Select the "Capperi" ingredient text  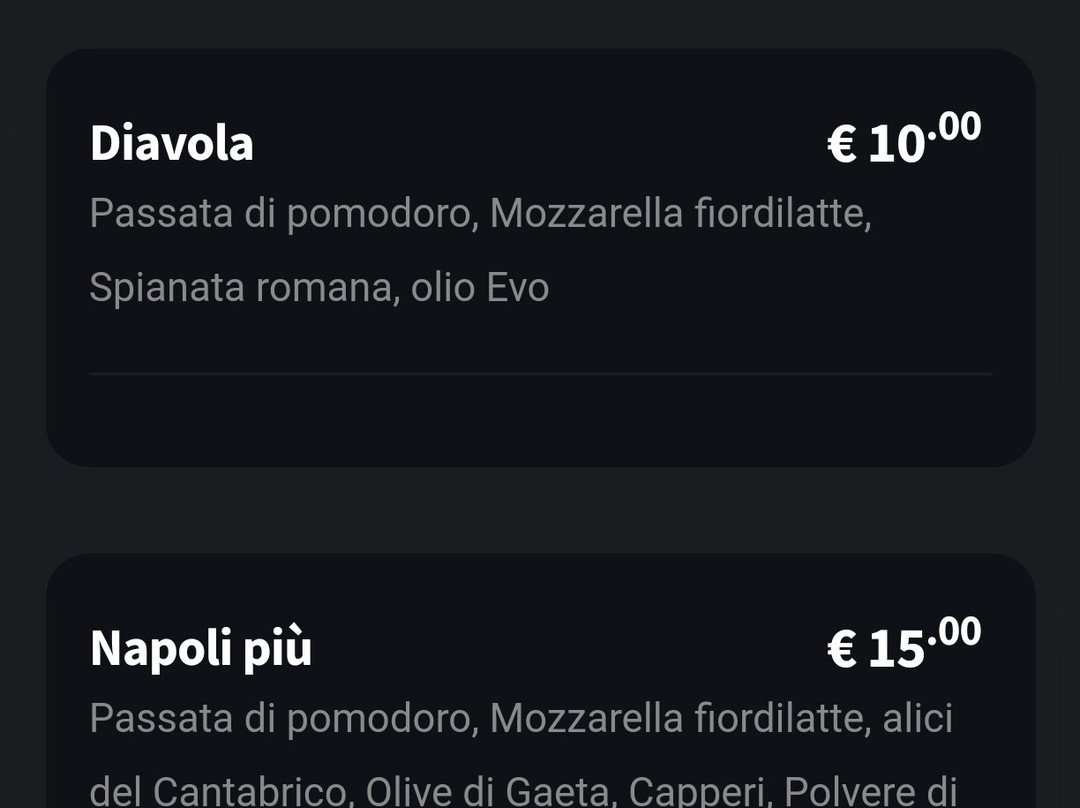[x=696, y=790]
